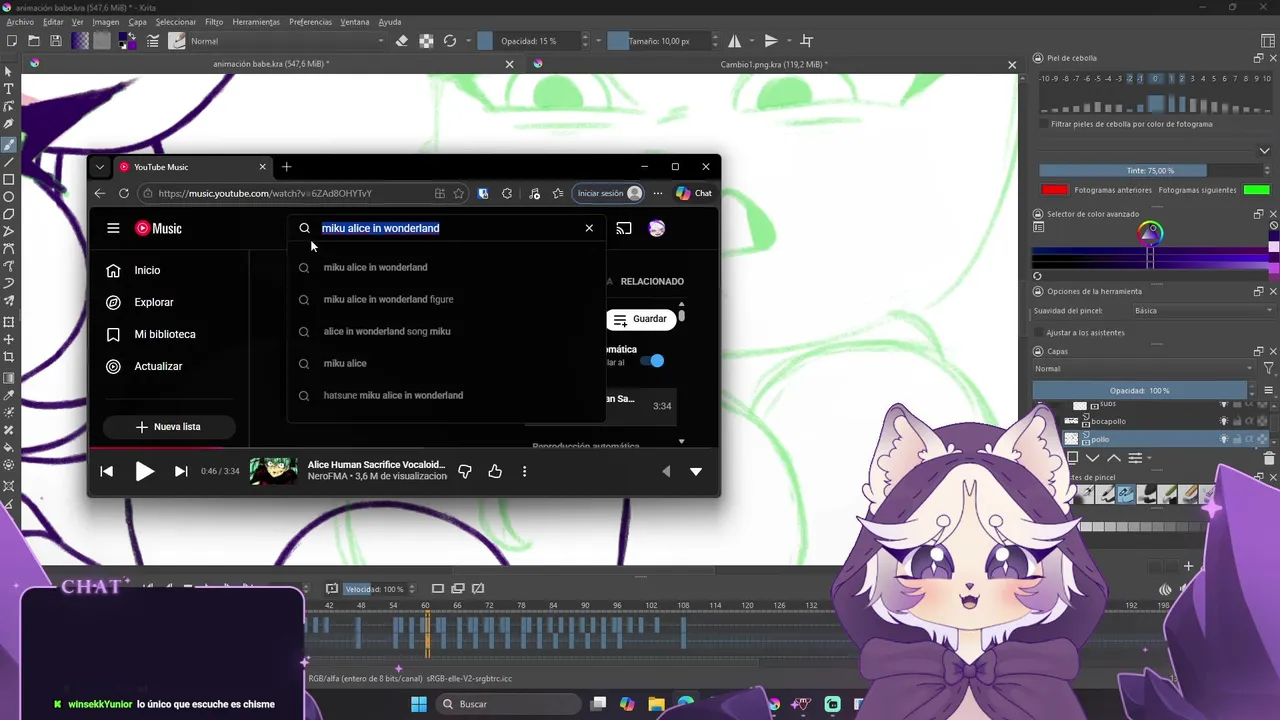Click 'Nueva lista' to create a playlist
The width and height of the screenshot is (1280, 720).
click(169, 427)
